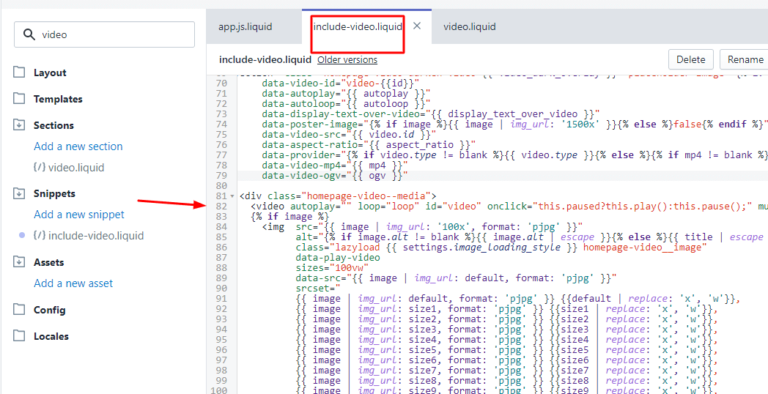
Task: Click the Layout folder icon
Action: pyautogui.click(x=19, y=73)
